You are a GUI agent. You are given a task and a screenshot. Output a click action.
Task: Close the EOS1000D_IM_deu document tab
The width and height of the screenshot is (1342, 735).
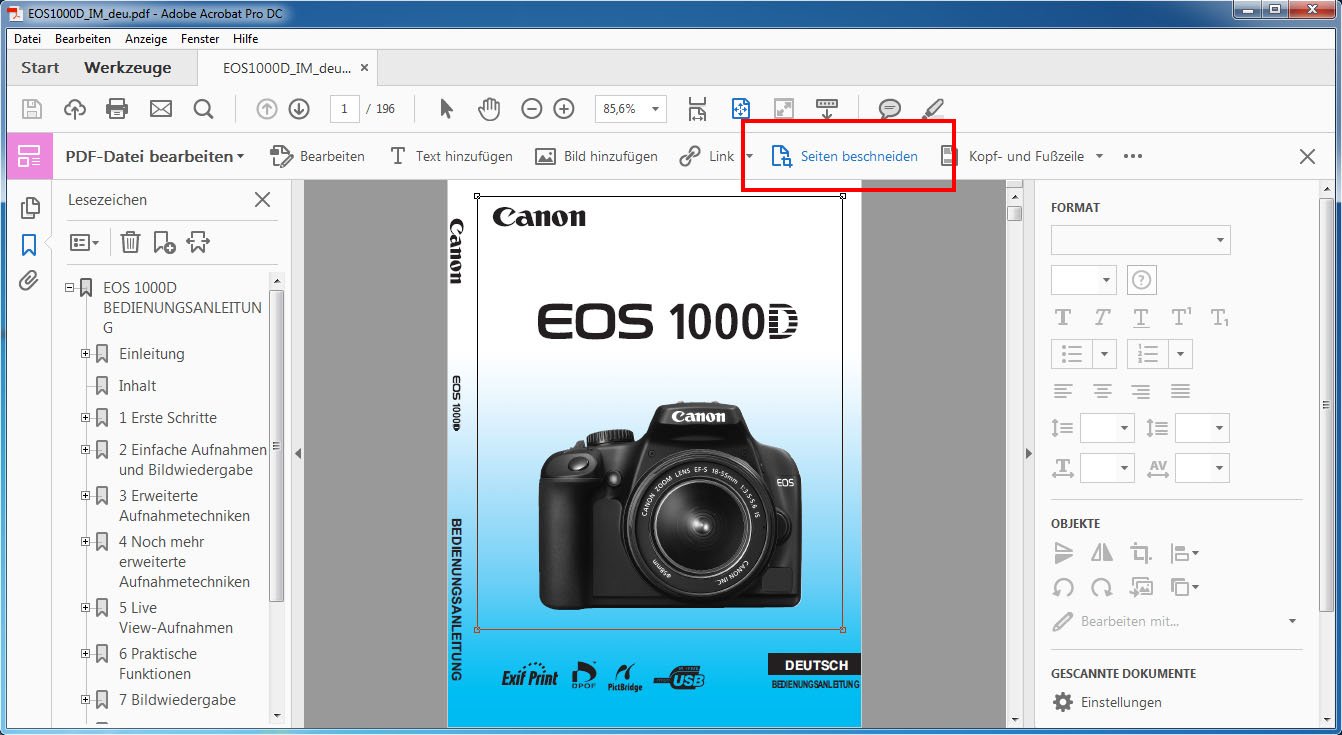click(364, 68)
